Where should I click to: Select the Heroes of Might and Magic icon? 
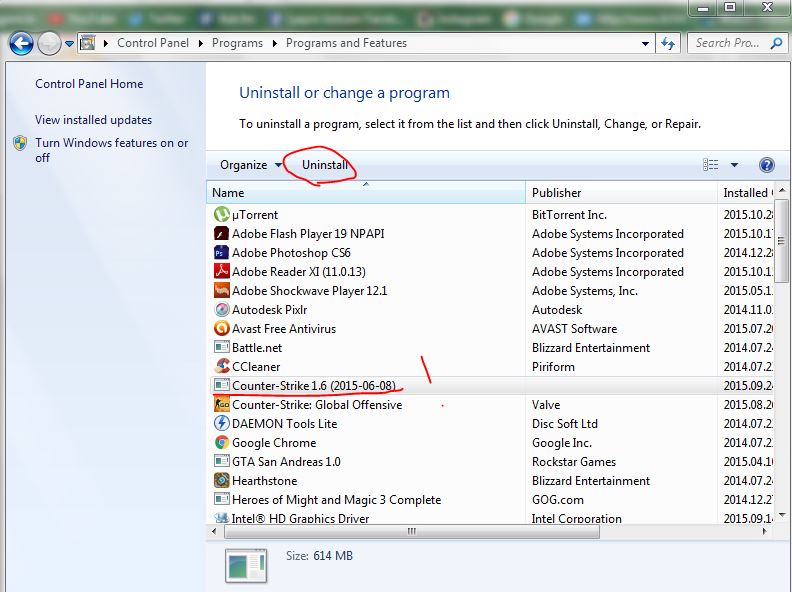pyautogui.click(x=221, y=500)
